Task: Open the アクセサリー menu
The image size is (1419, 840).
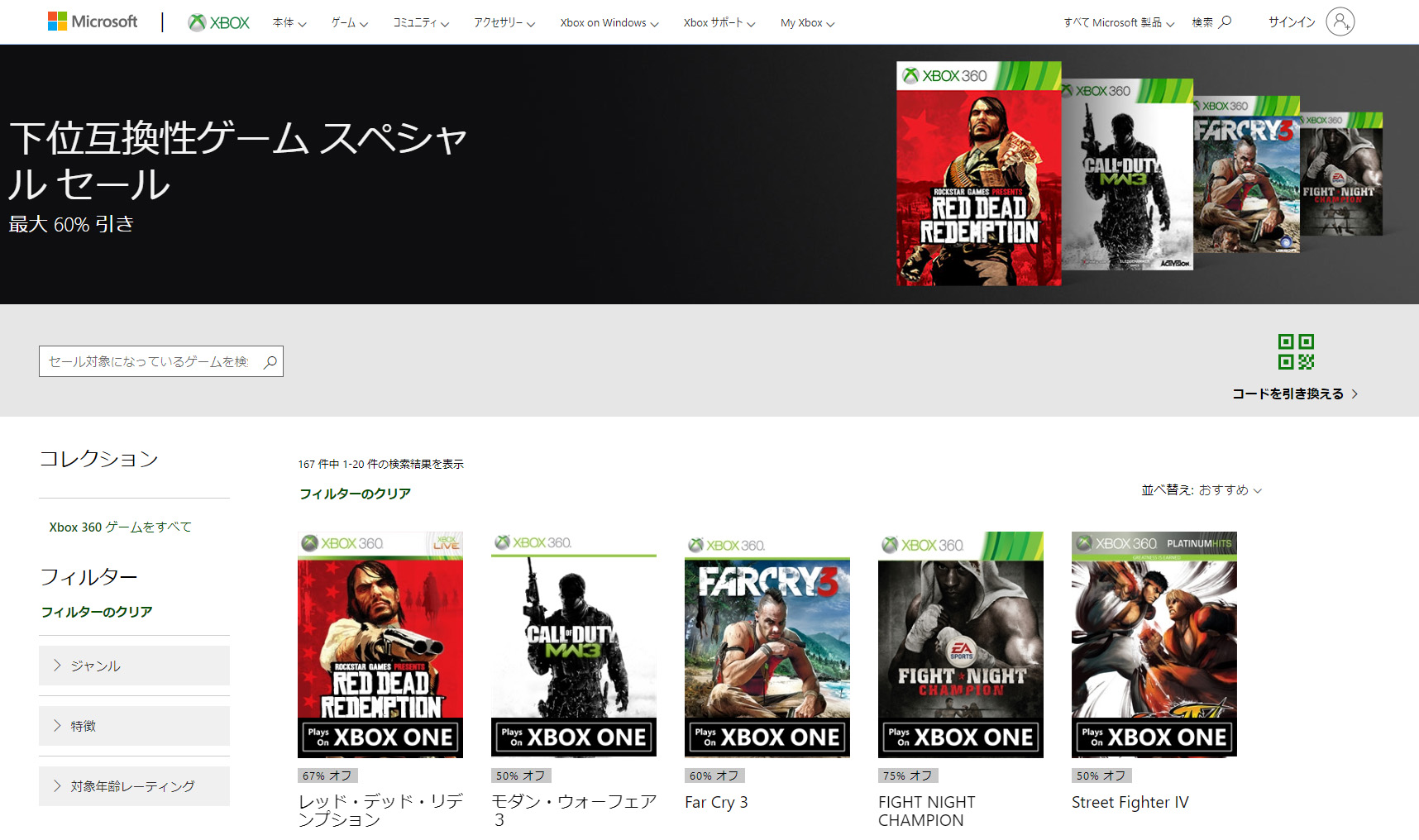Action: point(504,23)
